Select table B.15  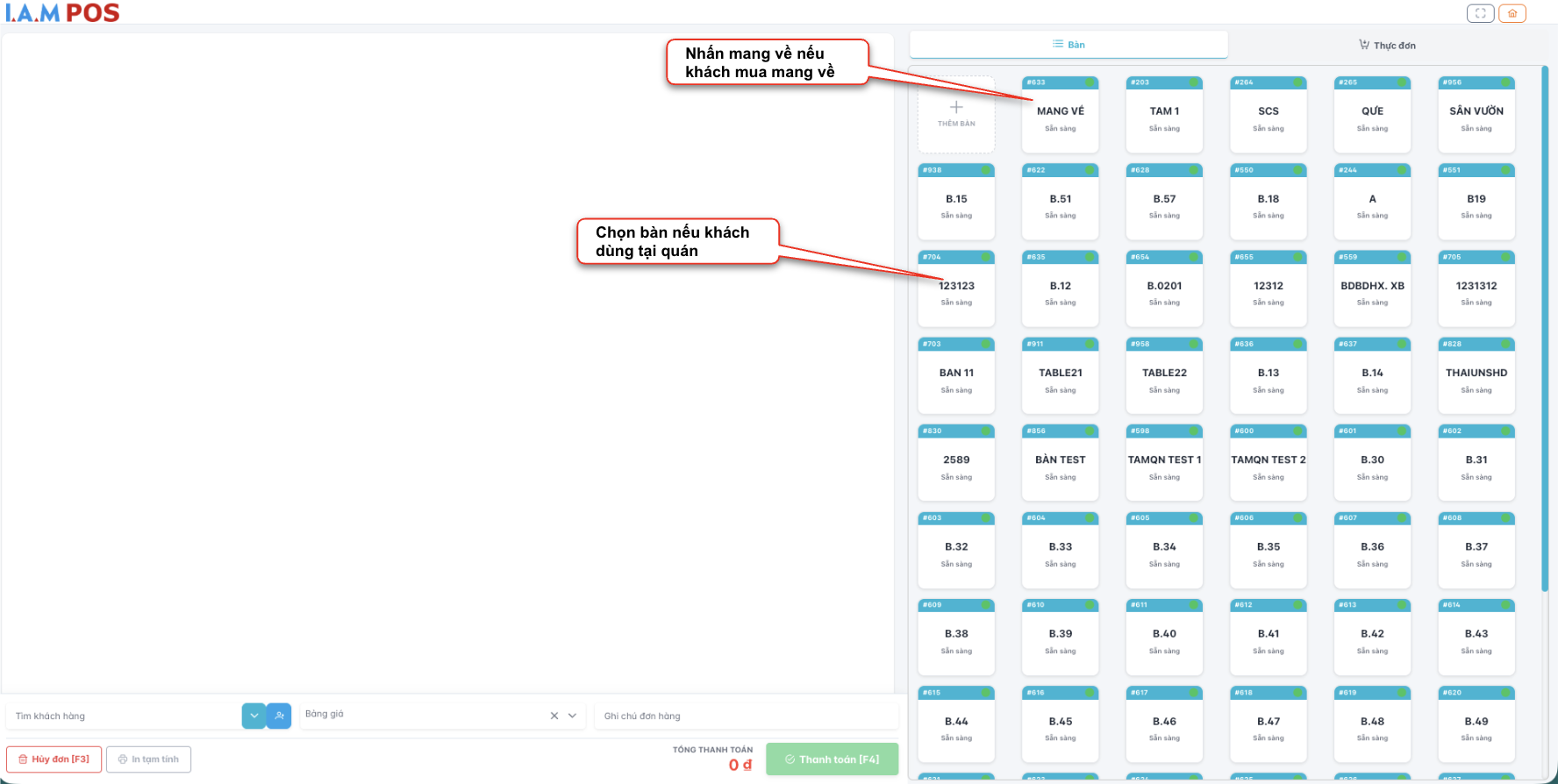[x=956, y=202]
